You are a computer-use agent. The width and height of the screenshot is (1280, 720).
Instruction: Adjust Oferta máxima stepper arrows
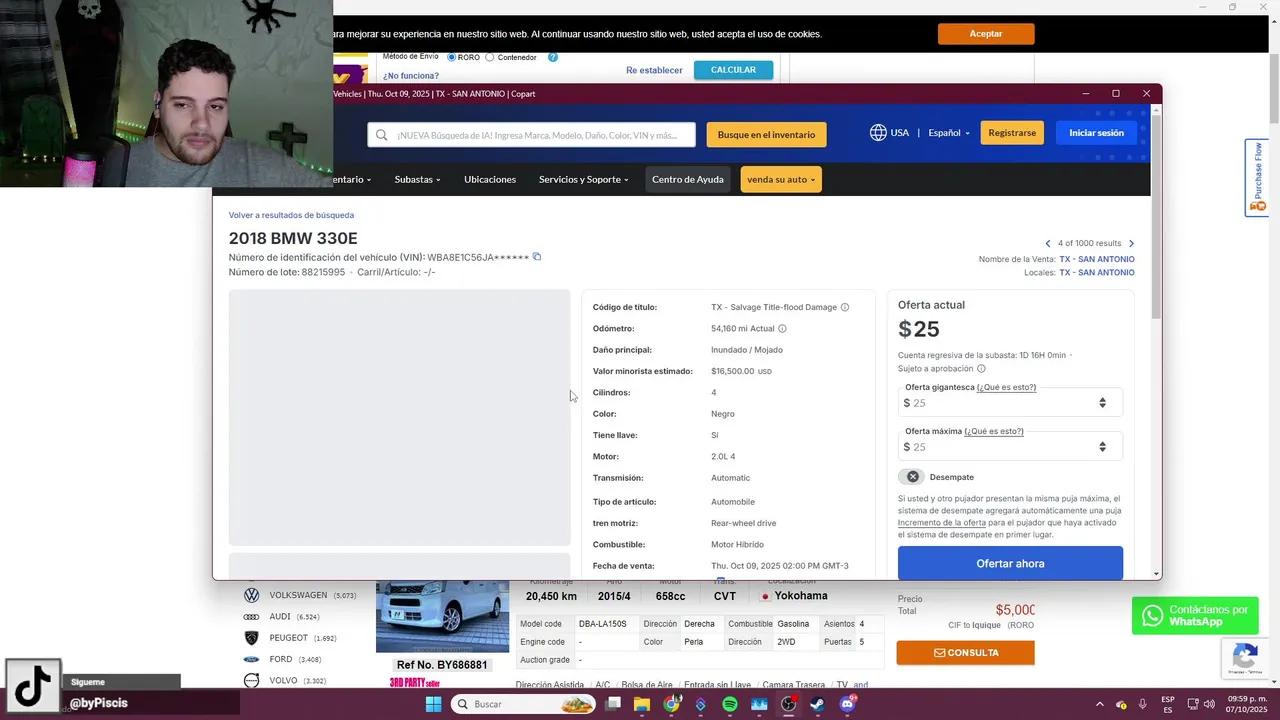[1102, 447]
